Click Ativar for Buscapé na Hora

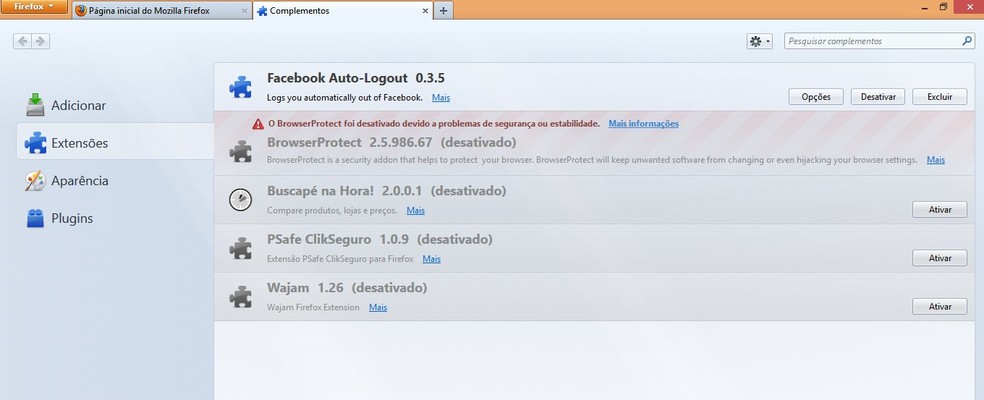[939, 210]
